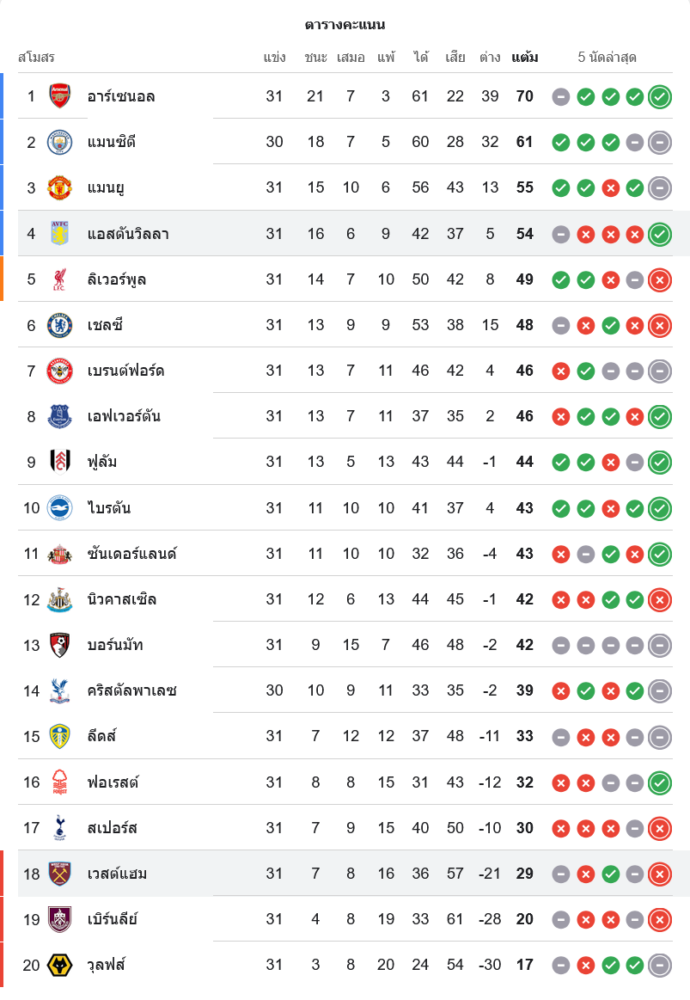
Task: Click the ต่าง goal difference column header
Action: (x=489, y=57)
